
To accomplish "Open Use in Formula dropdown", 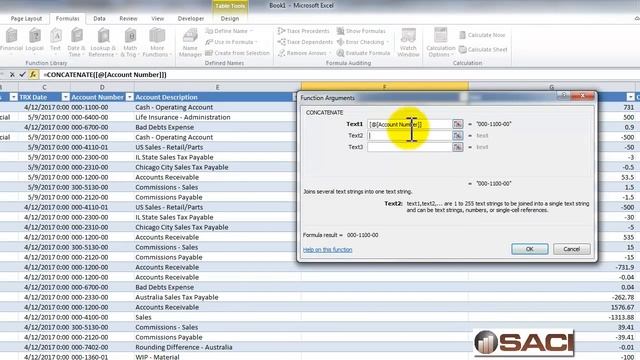I will coord(231,42).
